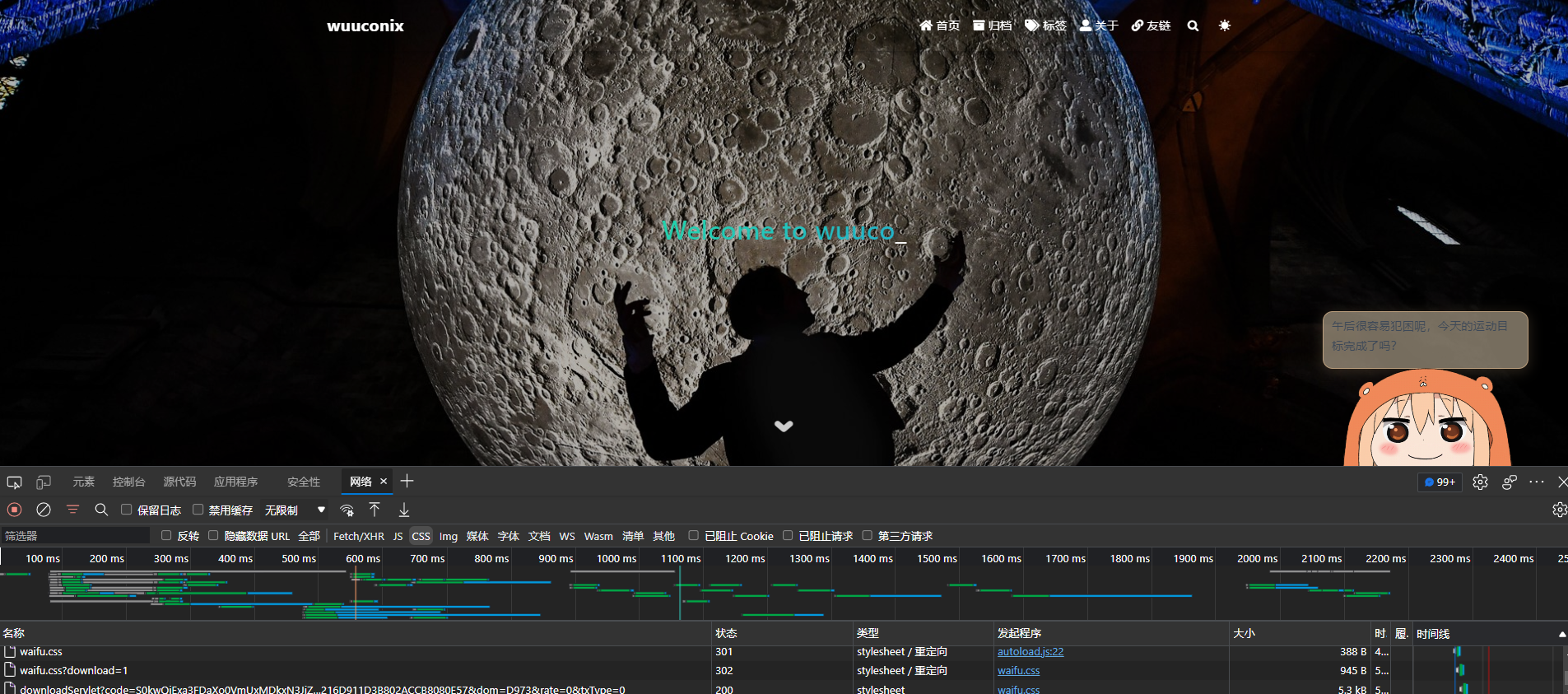Viewport: 1568px width, 694px height.
Task: Enable 禁用缓存 checkbox
Action: coord(198,510)
